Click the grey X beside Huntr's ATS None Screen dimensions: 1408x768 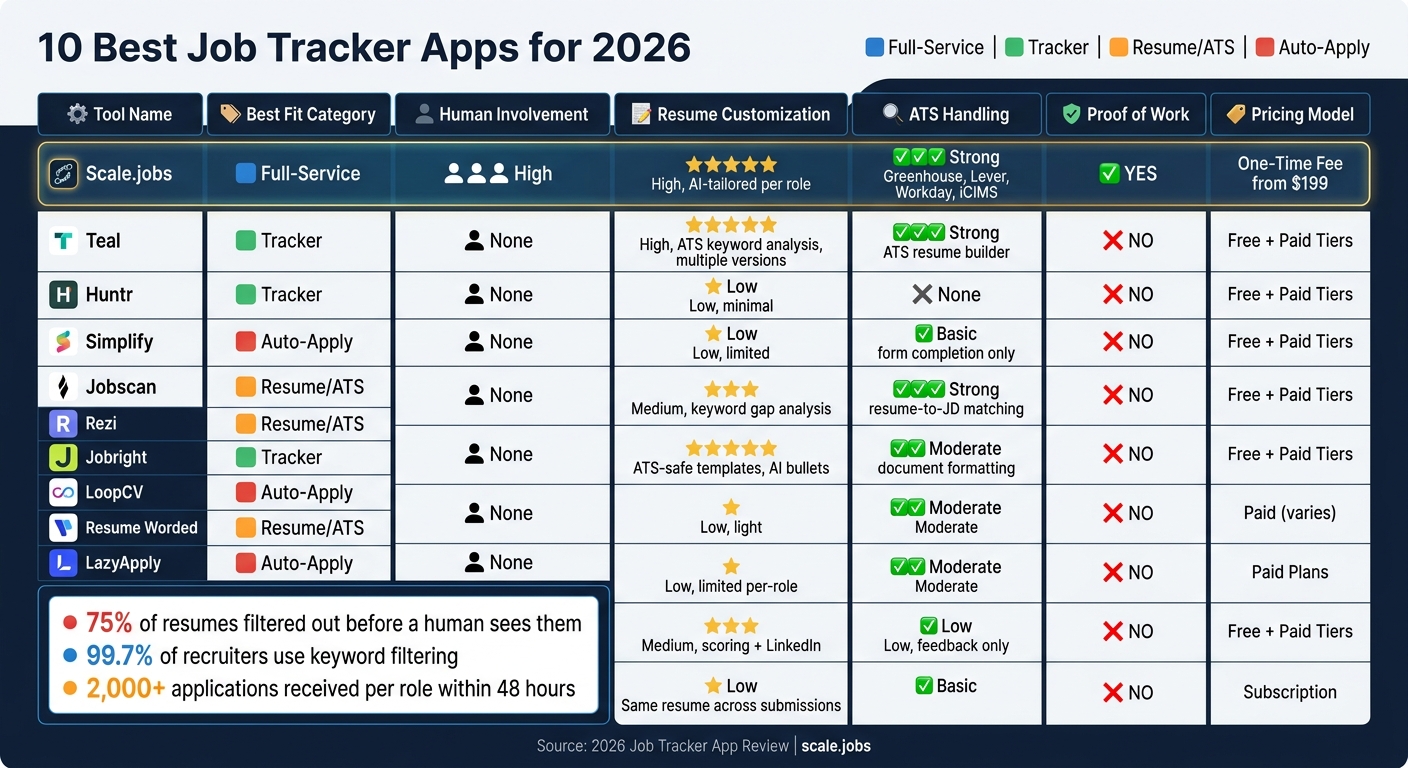922,295
